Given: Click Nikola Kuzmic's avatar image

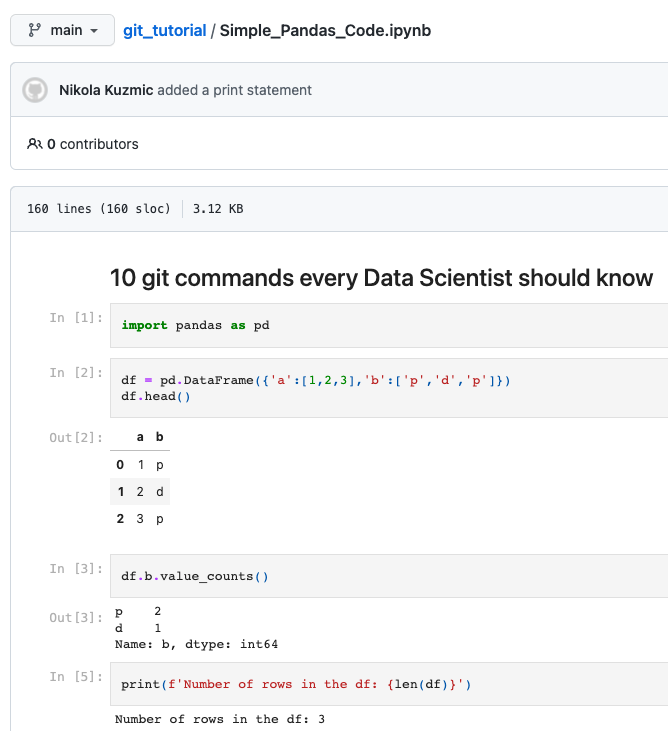Looking at the screenshot, I should point(35,90).
